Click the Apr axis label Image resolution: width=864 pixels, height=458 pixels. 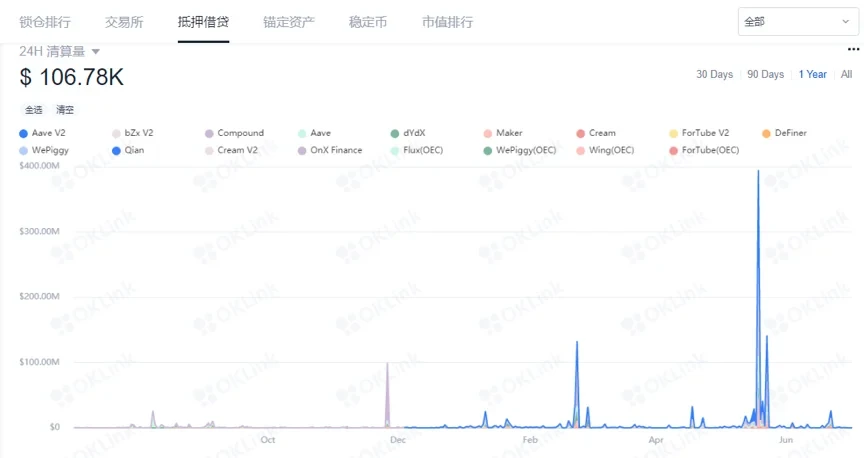[x=656, y=440]
